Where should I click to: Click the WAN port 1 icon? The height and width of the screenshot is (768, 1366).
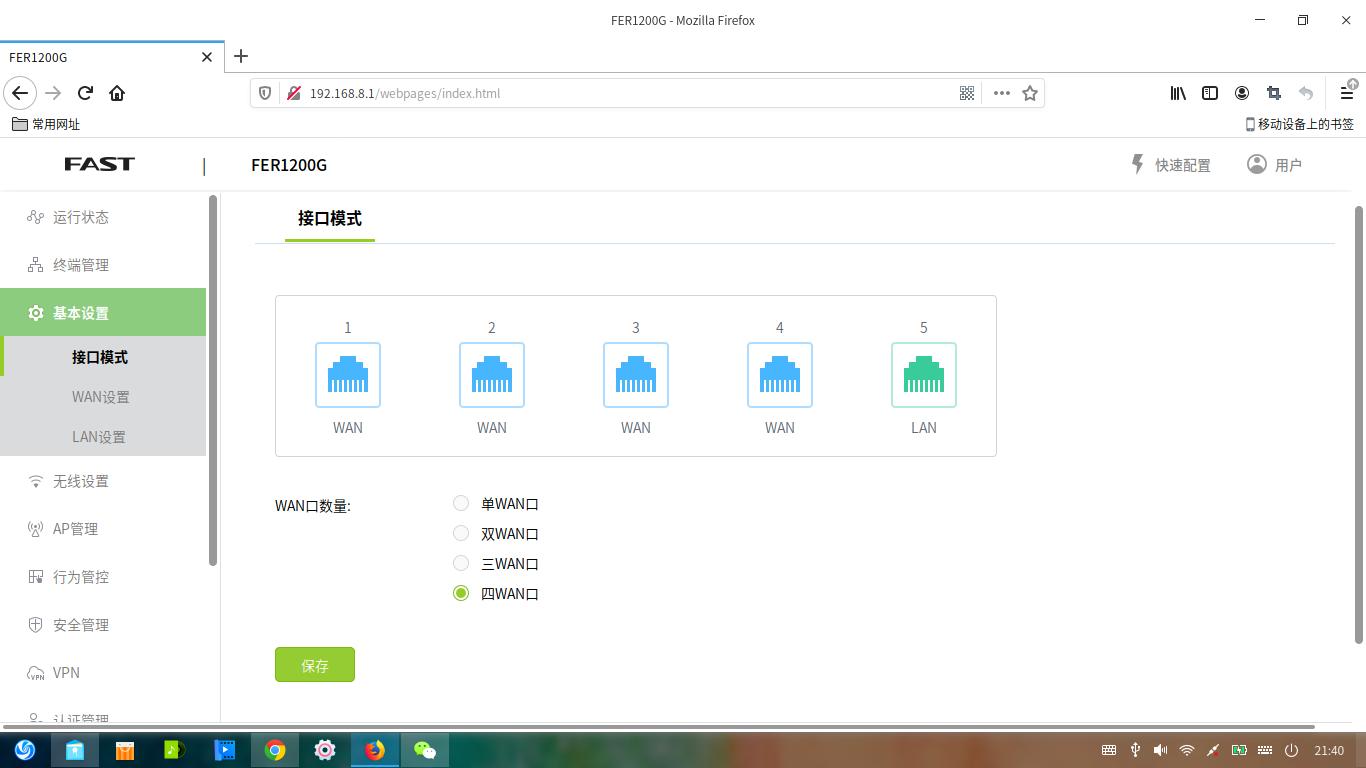[348, 375]
